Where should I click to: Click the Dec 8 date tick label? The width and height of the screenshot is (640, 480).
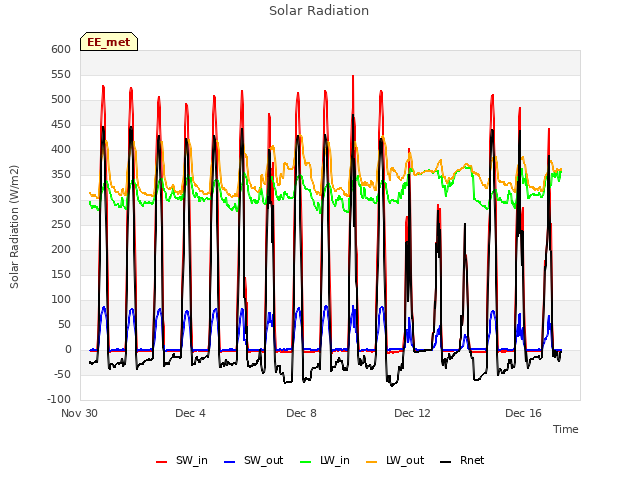301,413
